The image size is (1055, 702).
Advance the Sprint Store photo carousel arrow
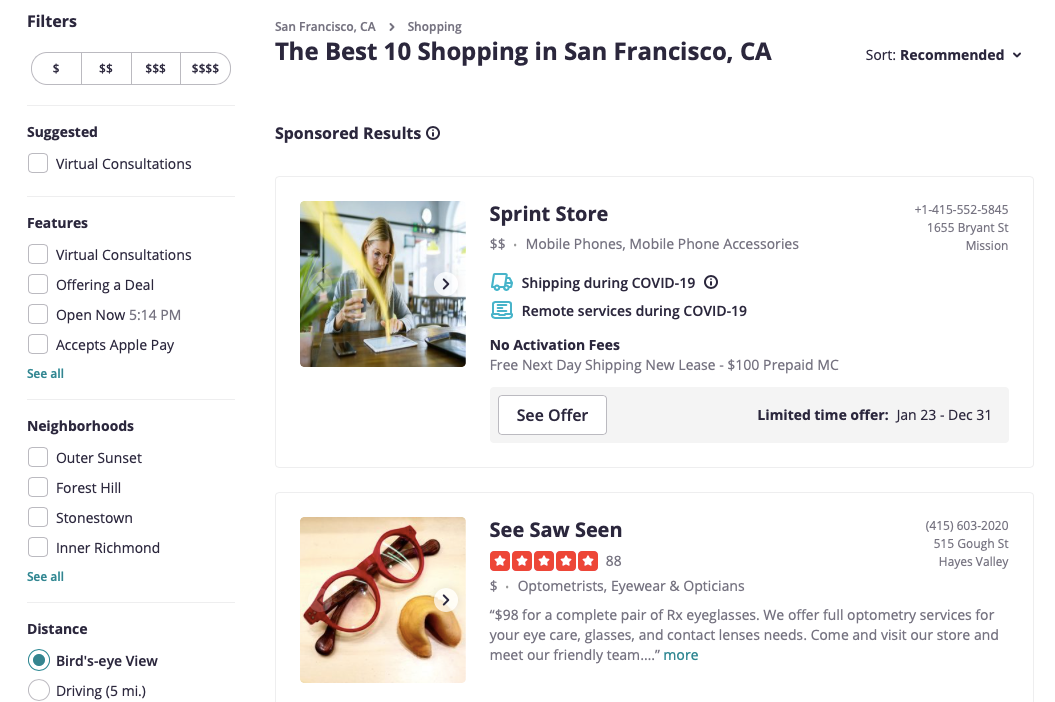coord(445,284)
